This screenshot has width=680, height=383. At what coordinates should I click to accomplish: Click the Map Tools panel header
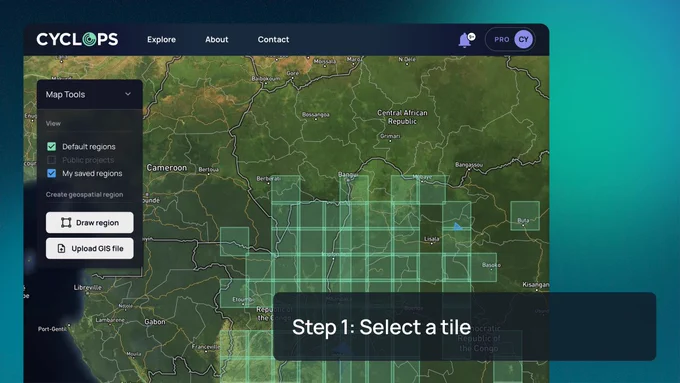pos(90,94)
